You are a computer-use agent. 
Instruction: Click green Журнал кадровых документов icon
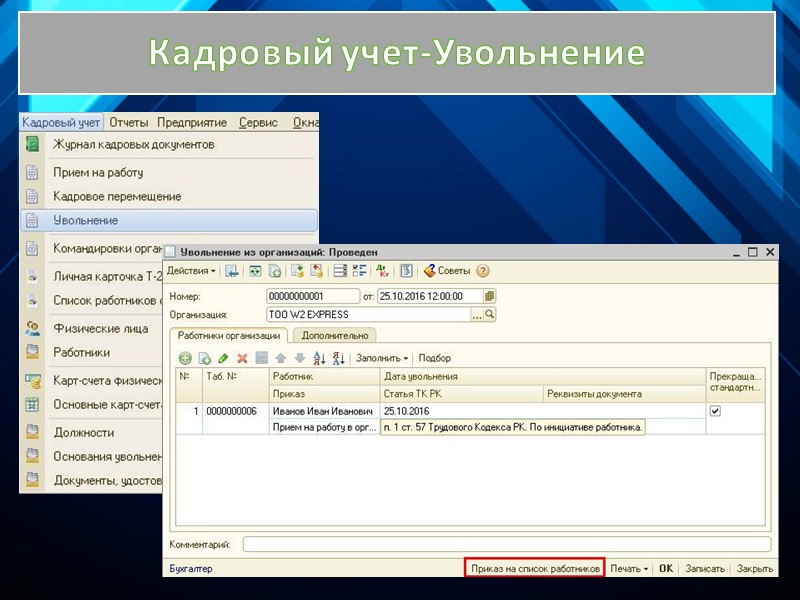coord(32,144)
